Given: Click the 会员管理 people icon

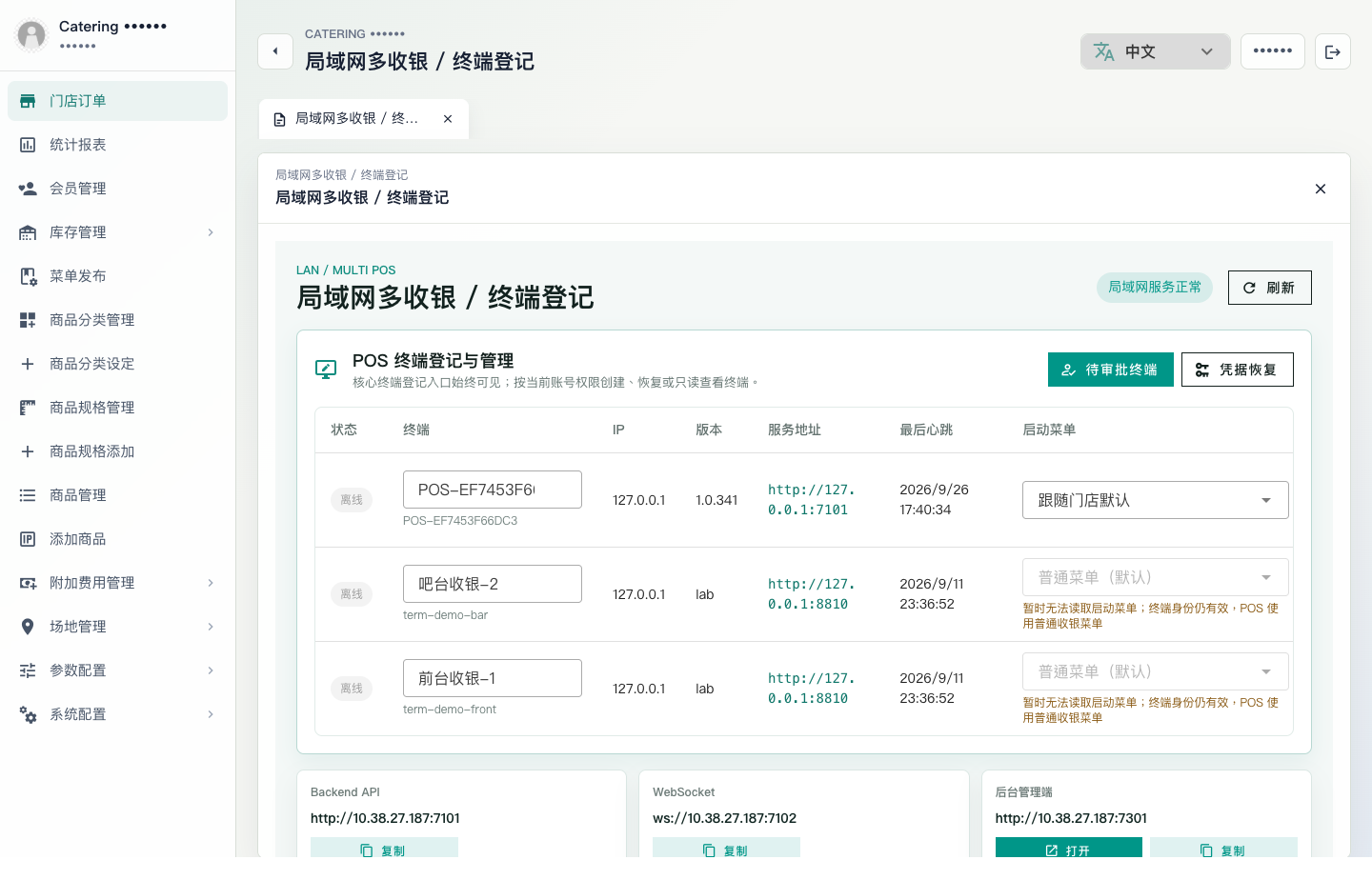Looking at the screenshot, I should pos(28,189).
